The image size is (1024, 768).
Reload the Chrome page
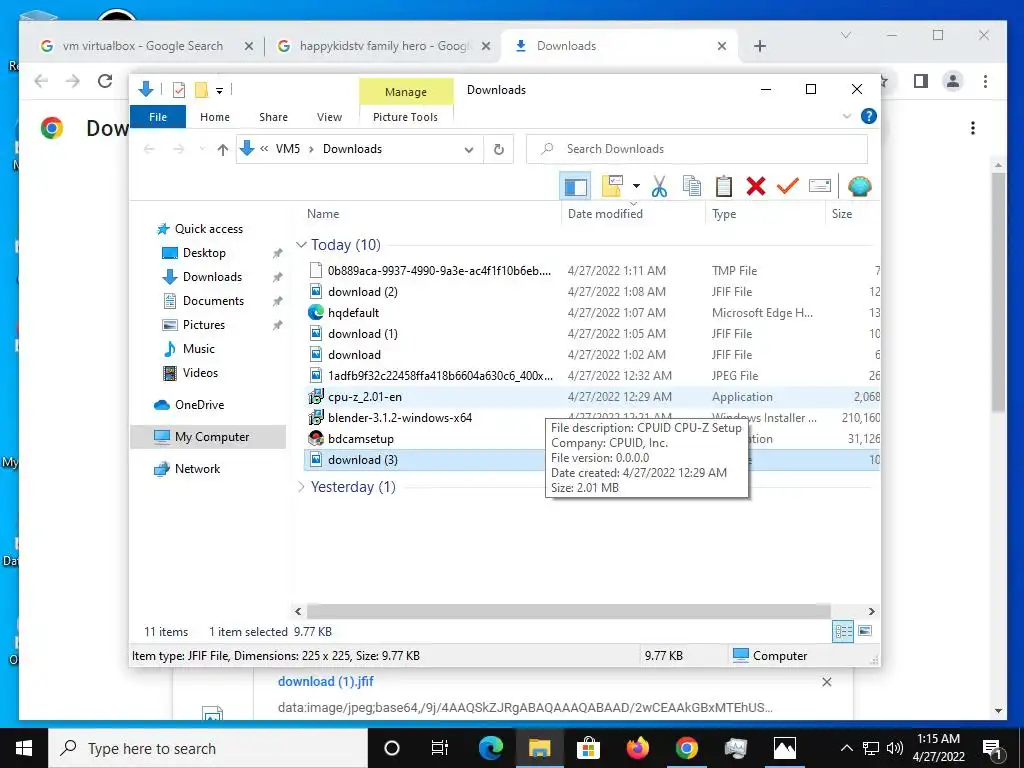104,82
